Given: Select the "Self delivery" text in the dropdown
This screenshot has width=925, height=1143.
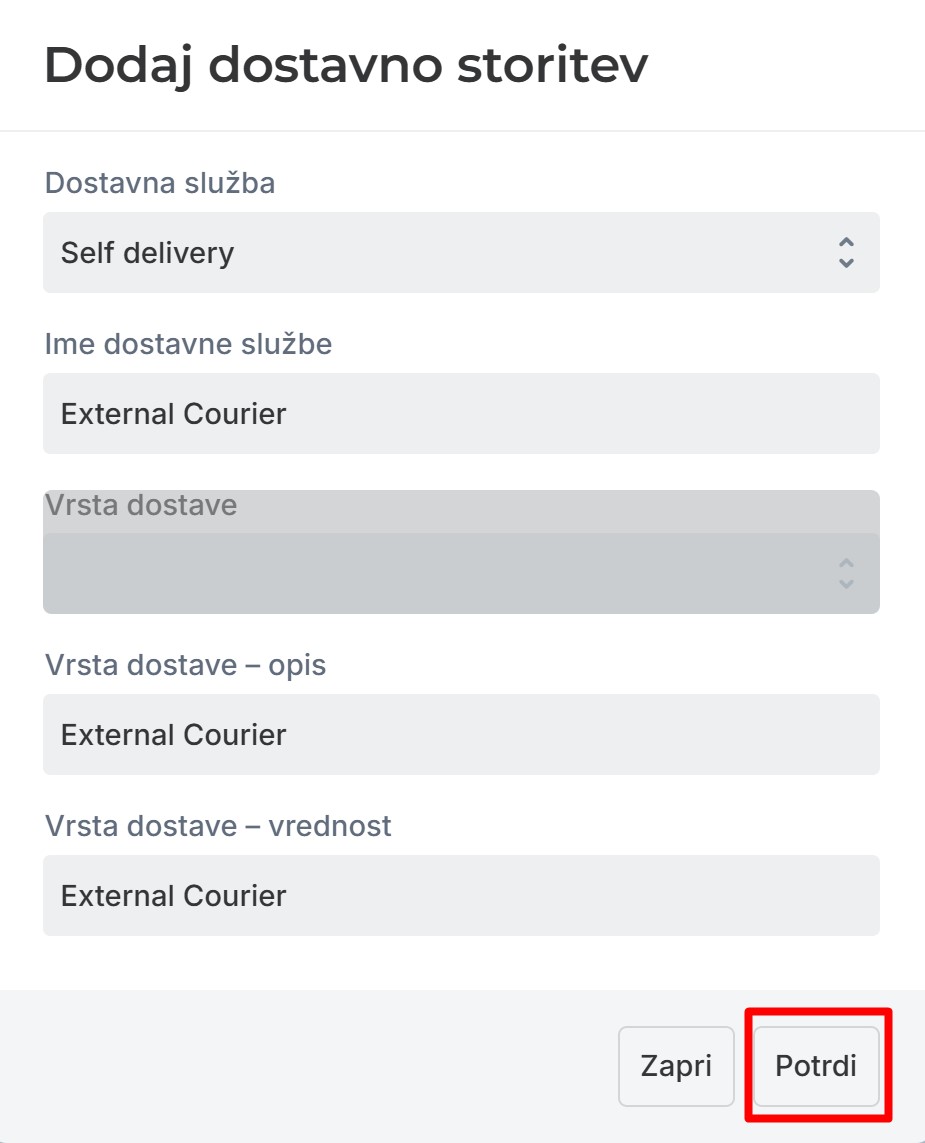Looking at the screenshot, I should (147, 253).
